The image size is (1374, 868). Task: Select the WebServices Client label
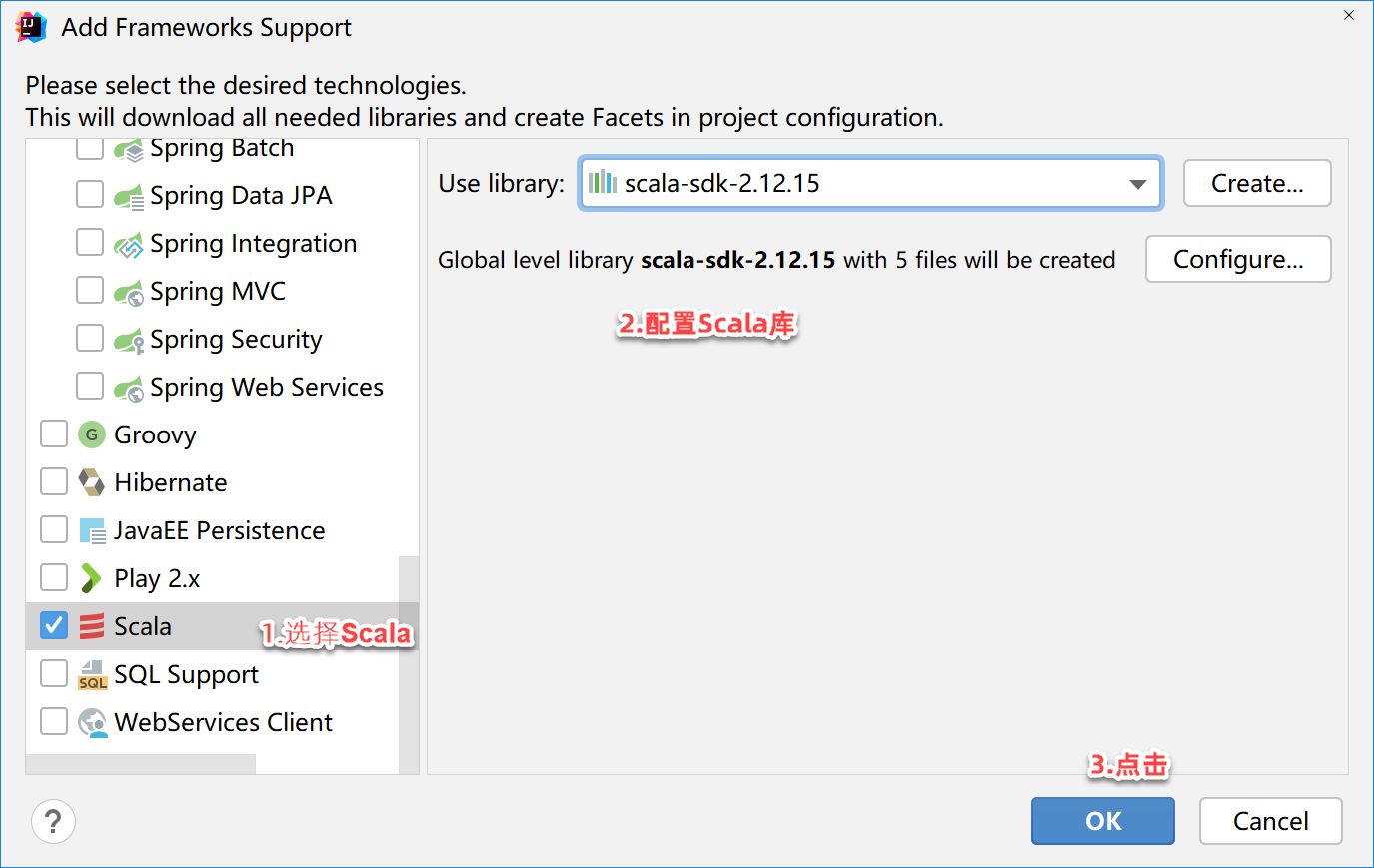224,722
